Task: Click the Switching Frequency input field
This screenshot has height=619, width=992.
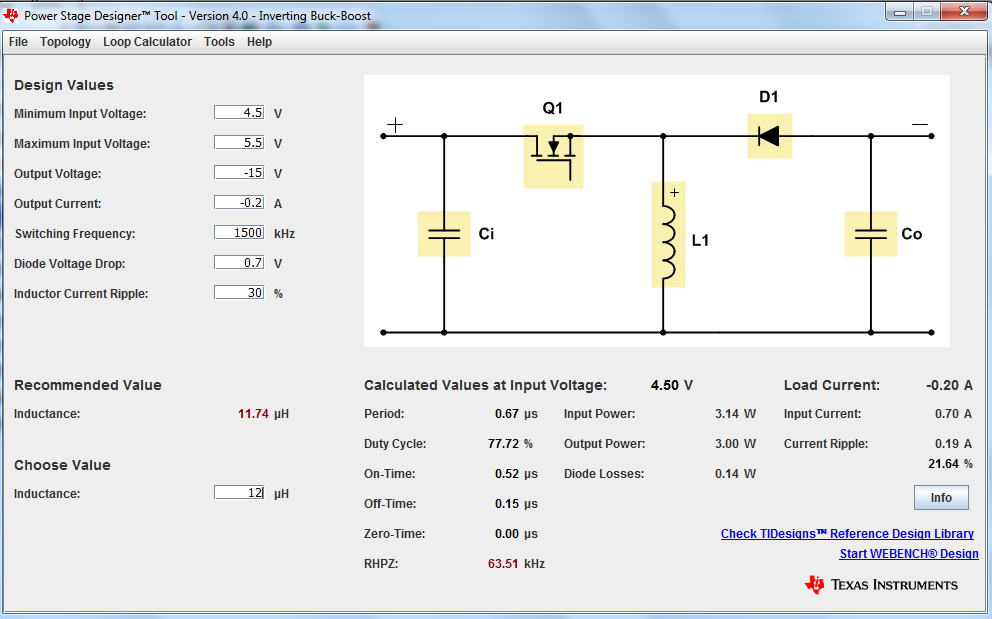Action: (x=239, y=232)
